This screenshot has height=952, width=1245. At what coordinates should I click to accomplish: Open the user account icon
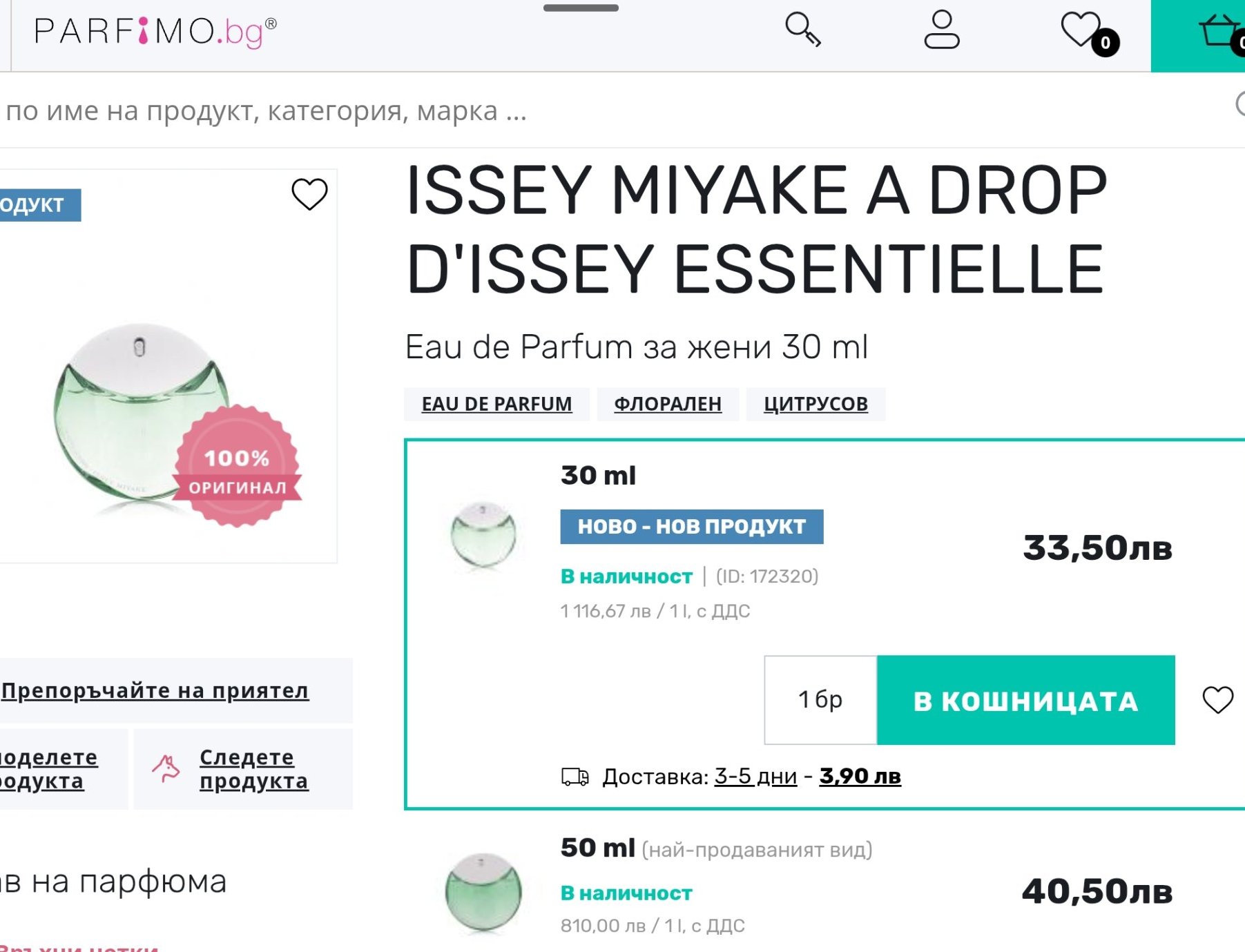[x=941, y=30]
